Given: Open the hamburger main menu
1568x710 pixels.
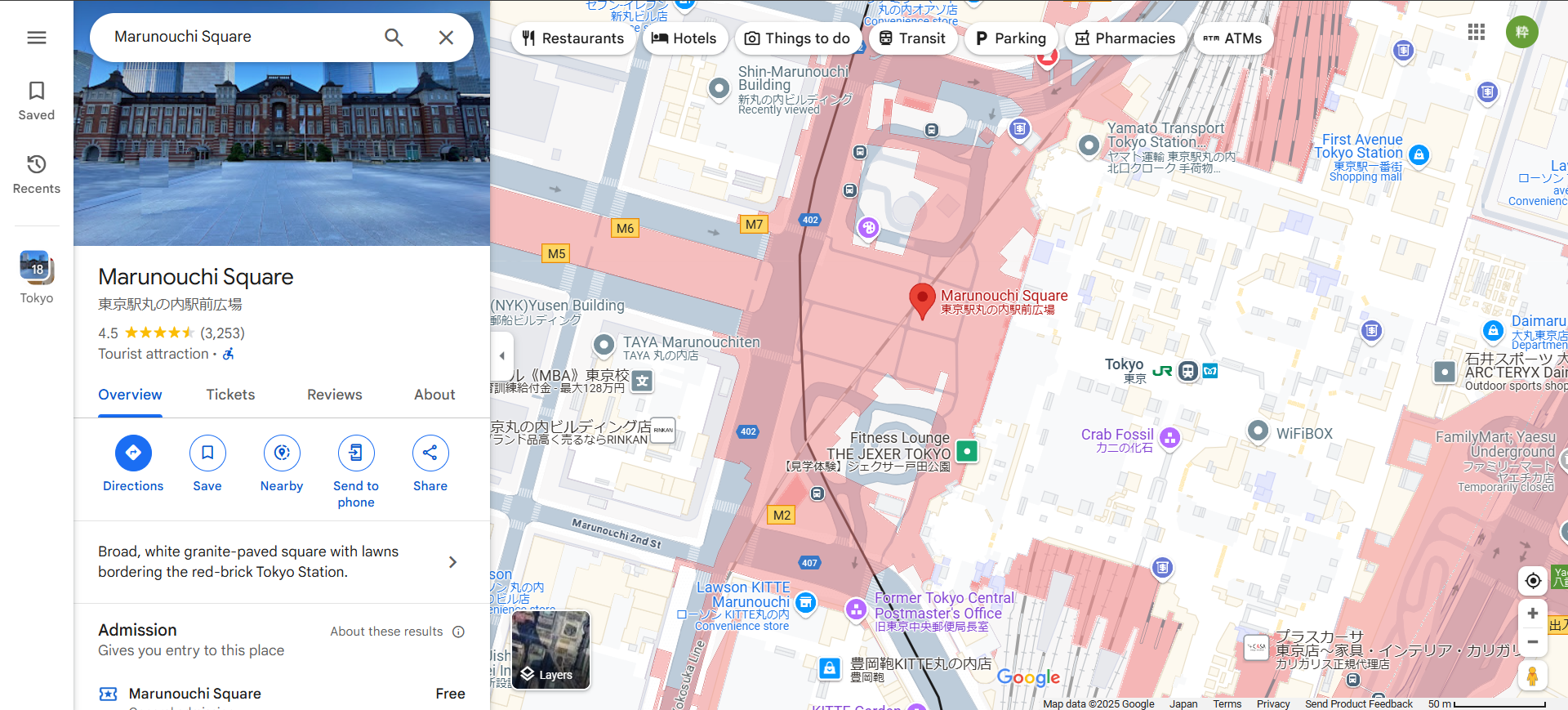Looking at the screenshot, I should 37,38.
